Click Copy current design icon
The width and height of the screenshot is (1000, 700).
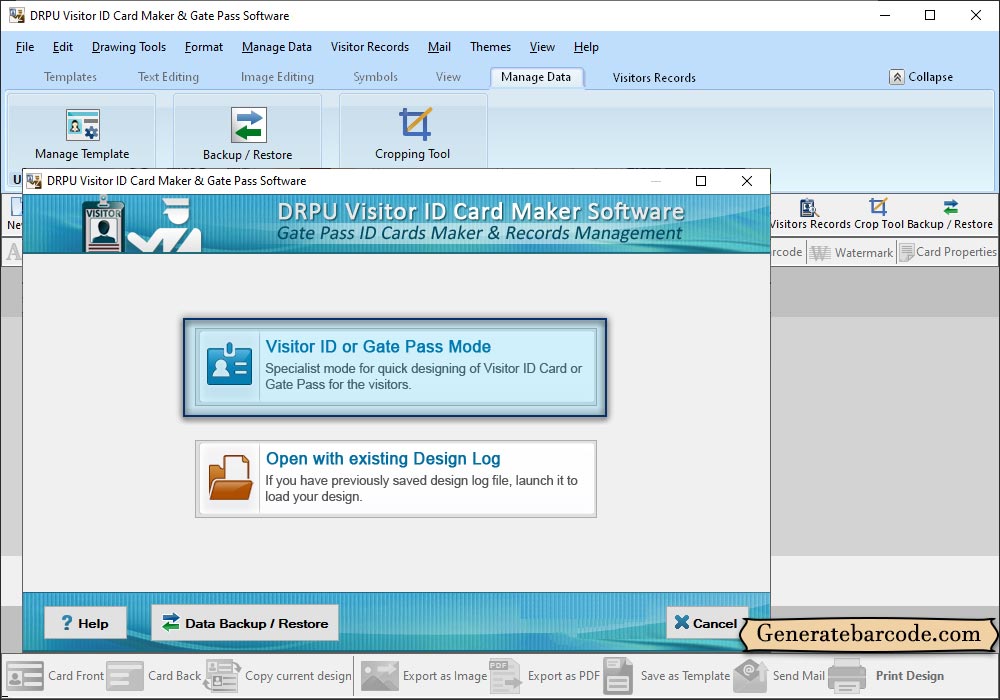222,676
